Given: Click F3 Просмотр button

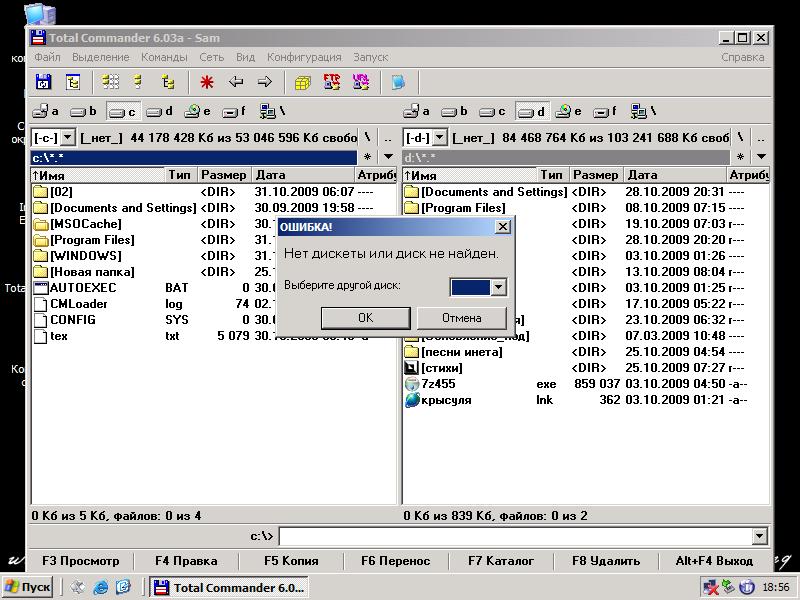Looking at the screenshot, I should point(81,561).
